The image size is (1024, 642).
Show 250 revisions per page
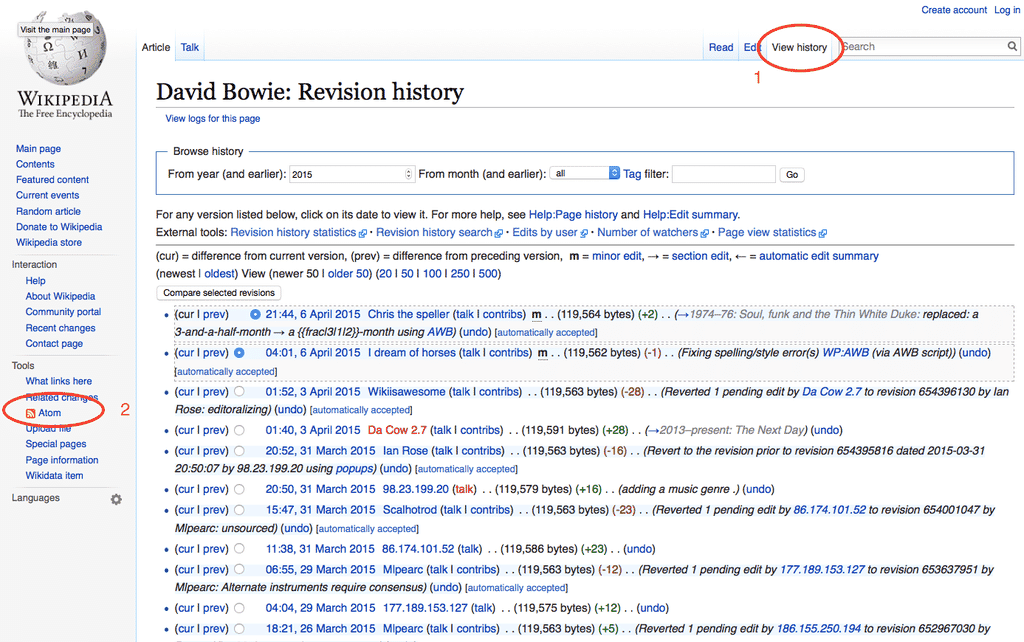coord(460,274)
